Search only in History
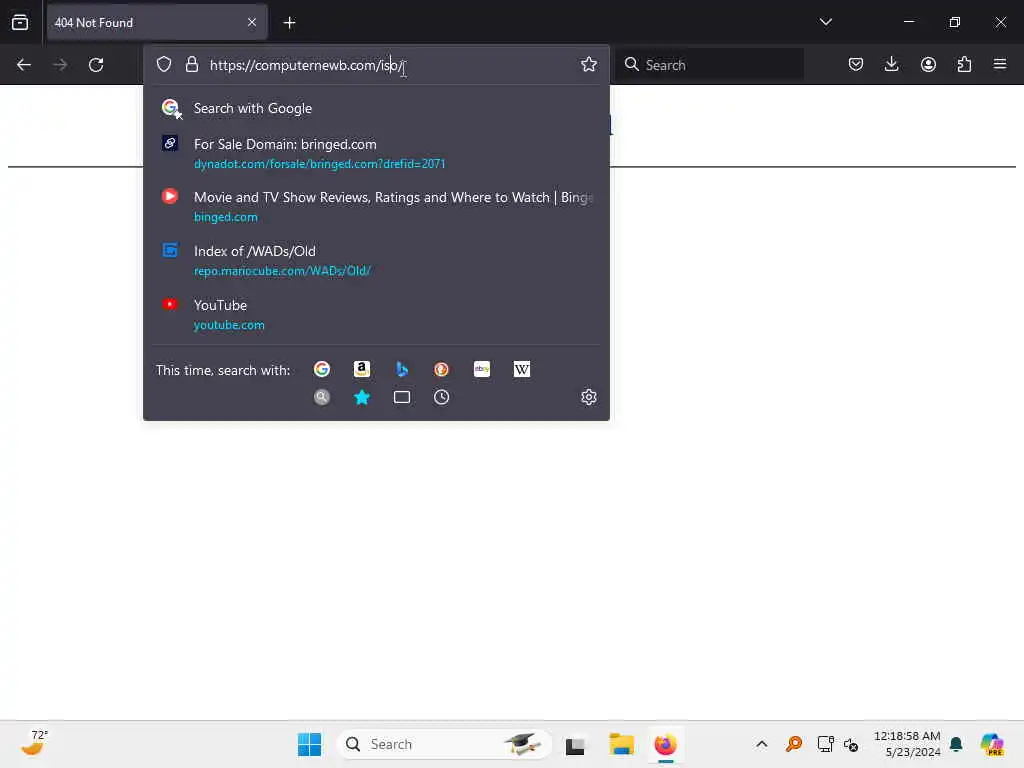 coord(441,397)
